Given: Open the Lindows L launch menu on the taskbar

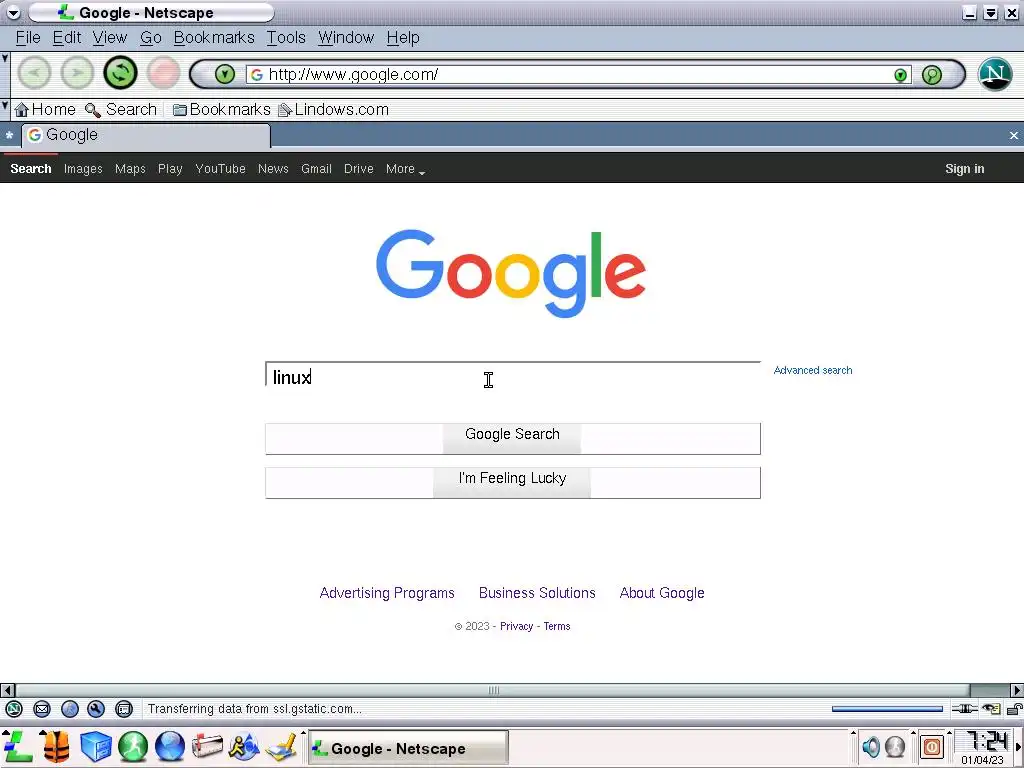Looking at the screenshot, I should (x=18, y=746).
